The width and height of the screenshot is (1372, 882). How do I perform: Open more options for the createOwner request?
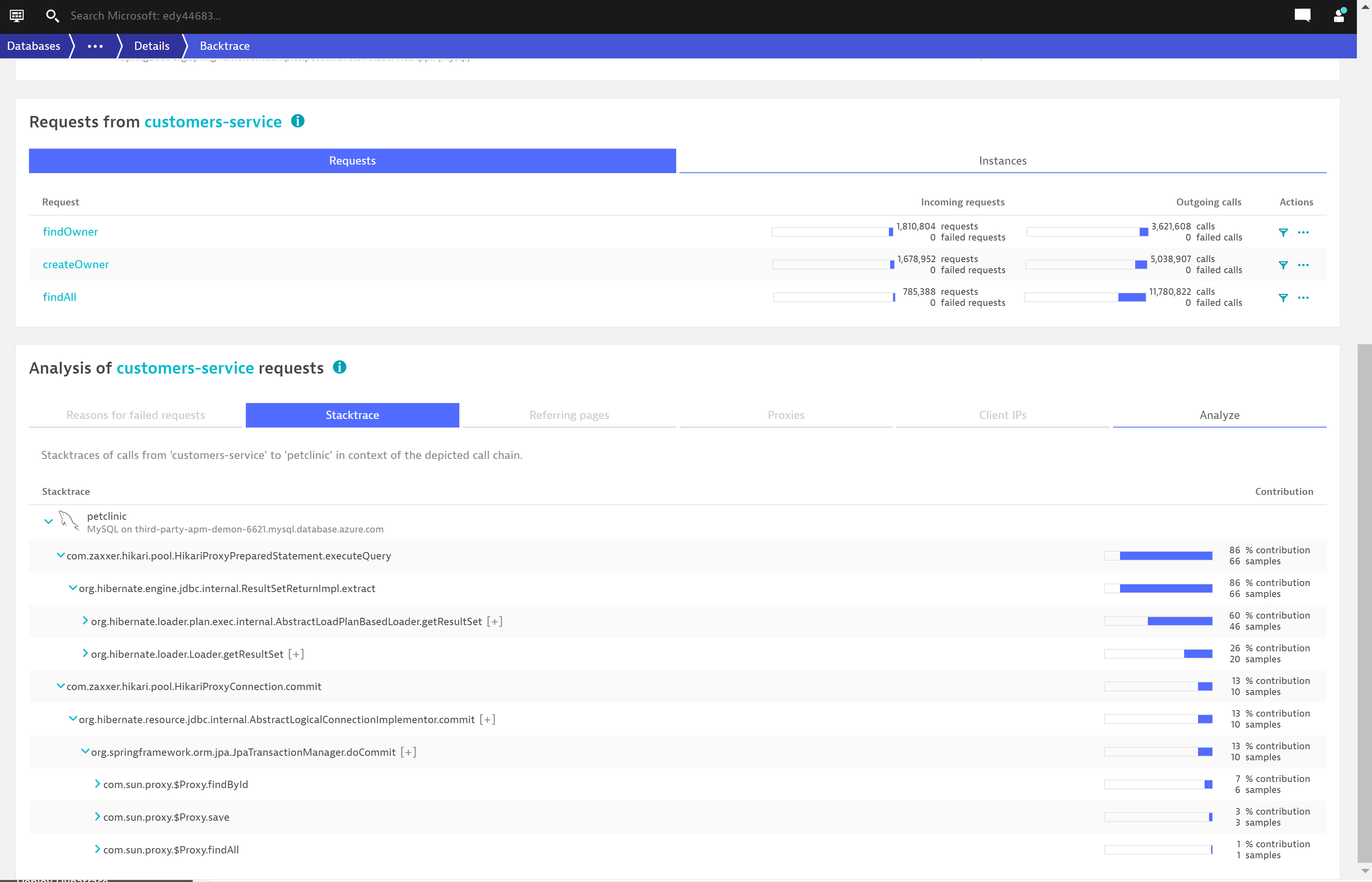(x=1304, y=265)
